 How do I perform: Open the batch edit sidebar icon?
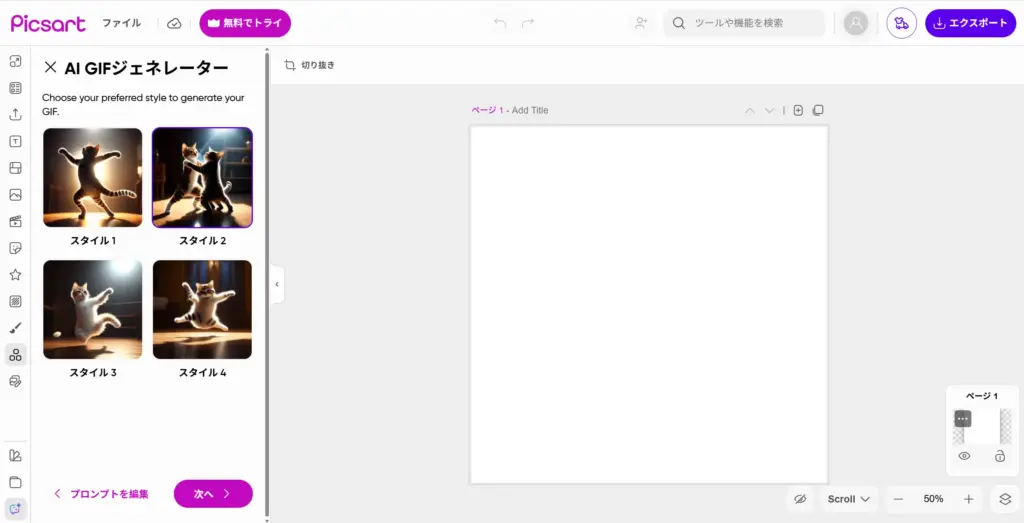(x=15, y=381)
